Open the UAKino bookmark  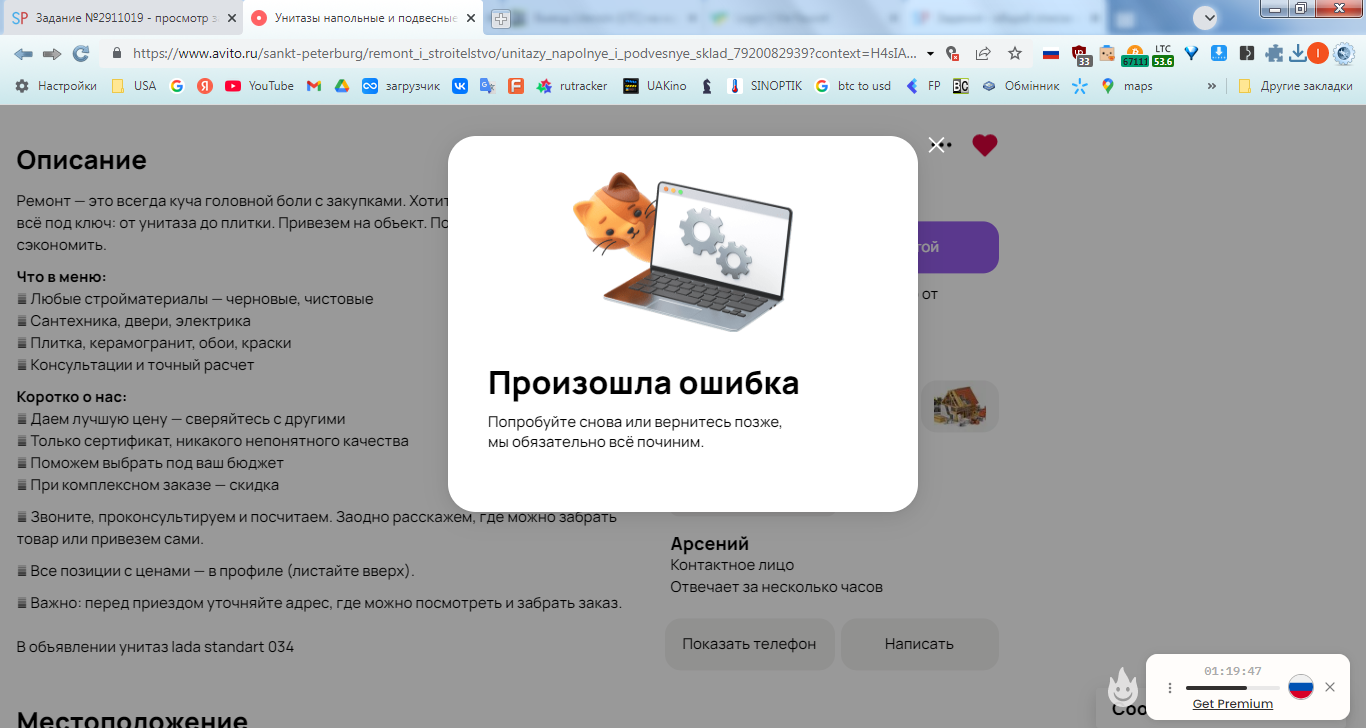click(654, 86)
